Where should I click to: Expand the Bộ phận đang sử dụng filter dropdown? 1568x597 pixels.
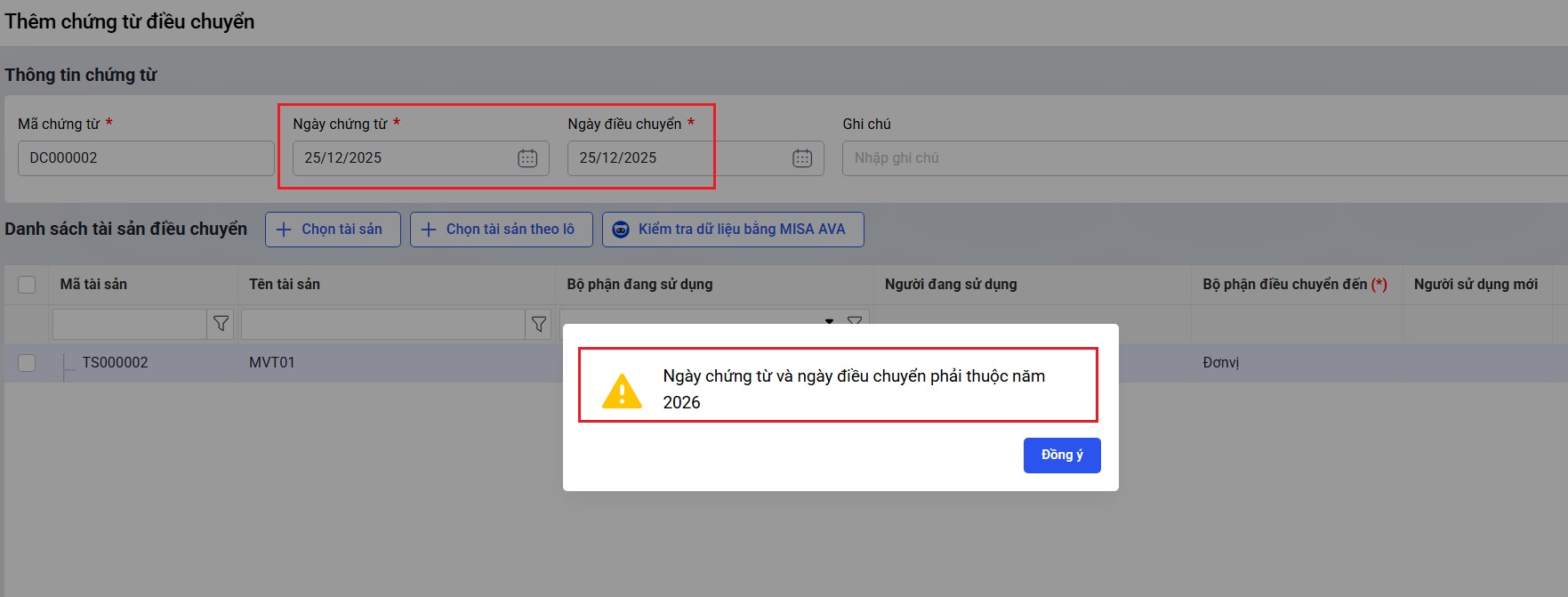(829, 320)
